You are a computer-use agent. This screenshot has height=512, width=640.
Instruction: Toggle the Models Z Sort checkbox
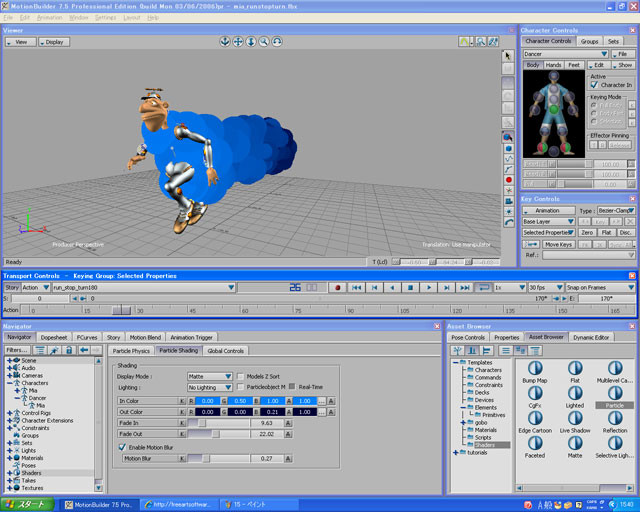pyautogui.click(x=241, y=376)
